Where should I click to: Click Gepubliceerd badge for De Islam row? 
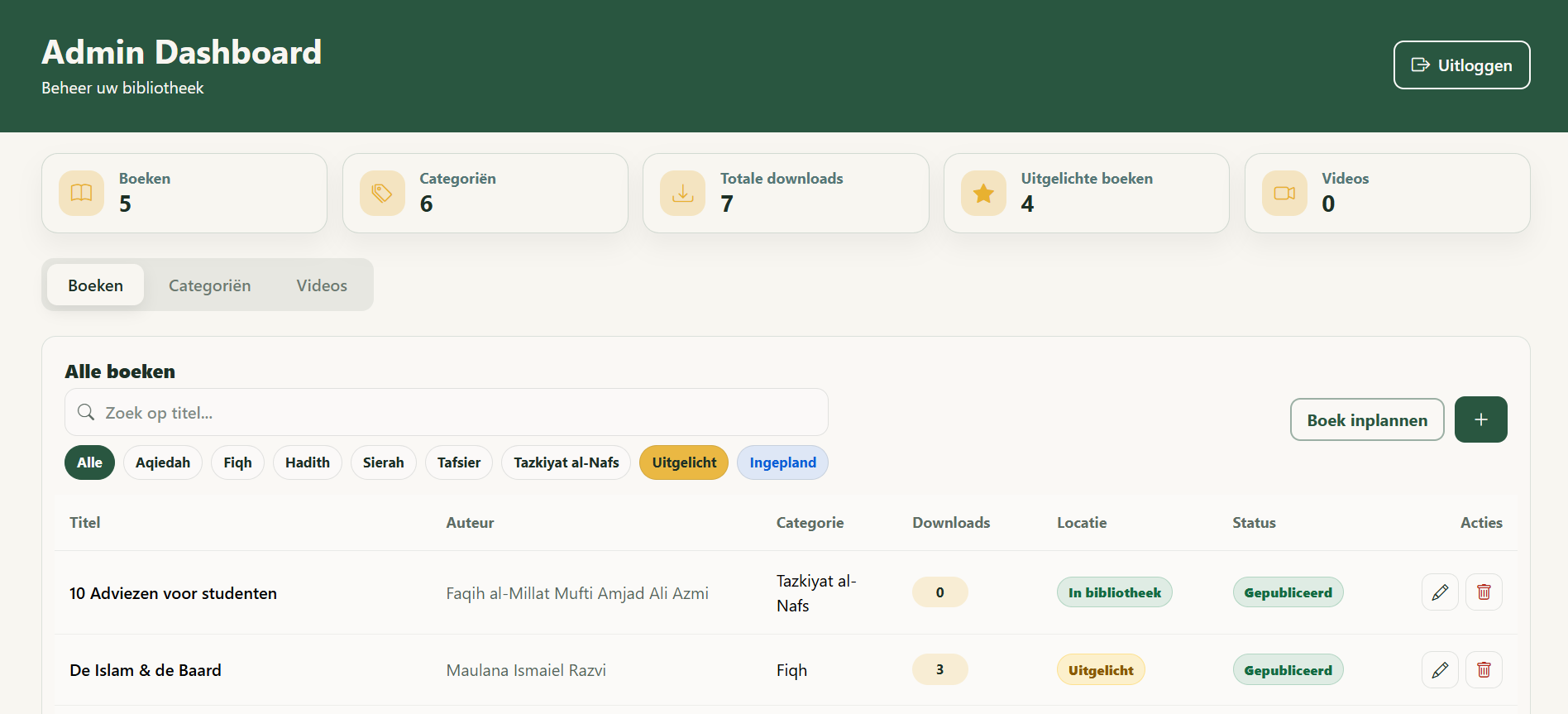pos(1288,670)
